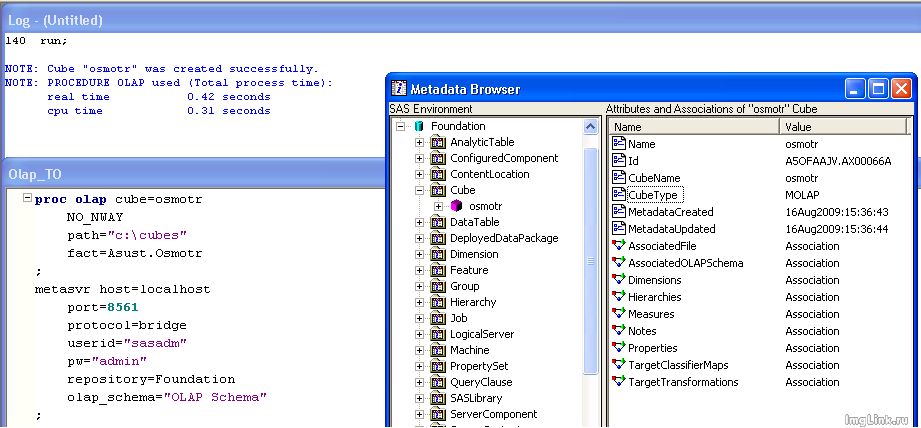This screenshot has height=428, width=921.
Task: Click the SASLibrary folder icon
Action: [x=437, y=398]
